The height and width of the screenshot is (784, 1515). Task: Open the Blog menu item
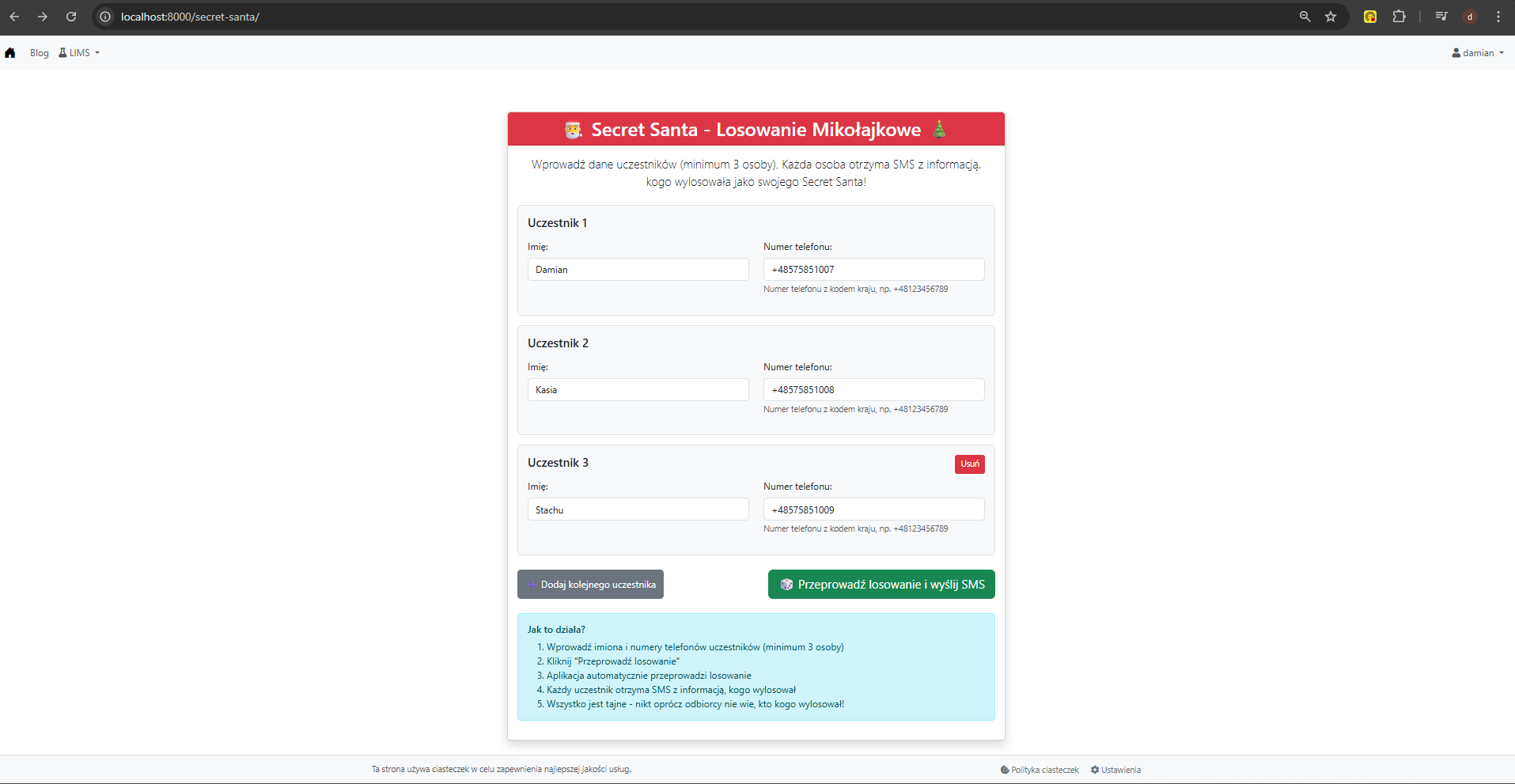pos(40,53)
